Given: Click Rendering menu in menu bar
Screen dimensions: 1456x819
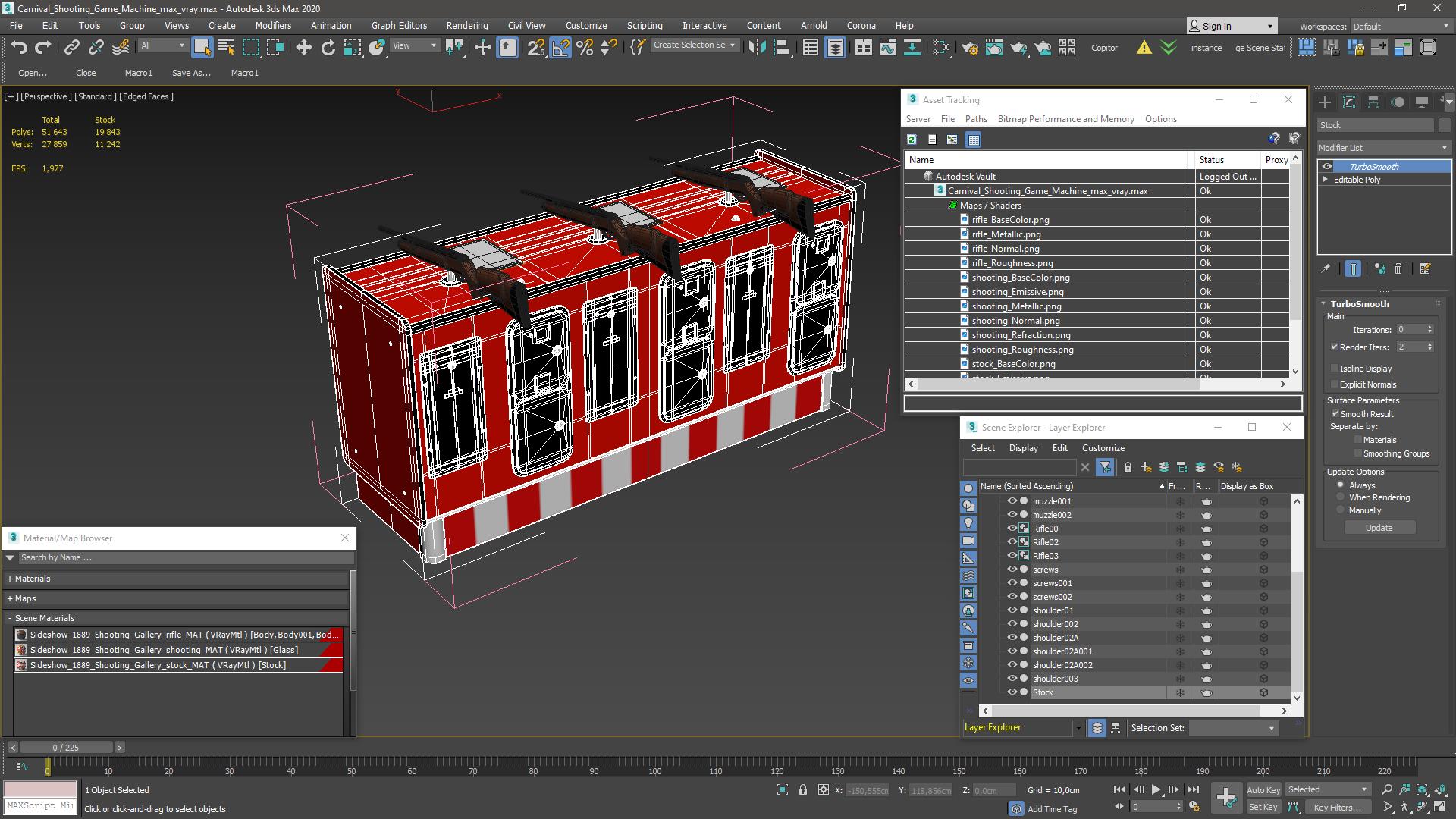Looking at the screenshot, I should (467, 26).
